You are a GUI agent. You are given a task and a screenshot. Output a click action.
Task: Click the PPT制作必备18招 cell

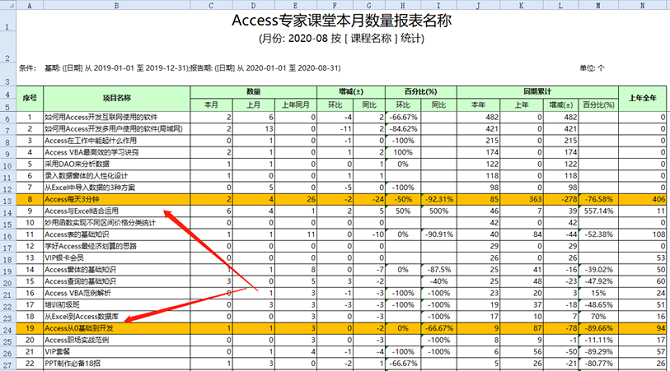(x=117, y=364)
